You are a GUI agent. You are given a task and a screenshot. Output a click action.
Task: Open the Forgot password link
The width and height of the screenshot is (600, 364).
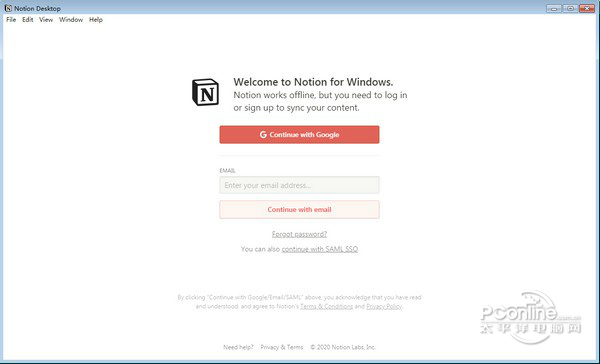point(299,234)
